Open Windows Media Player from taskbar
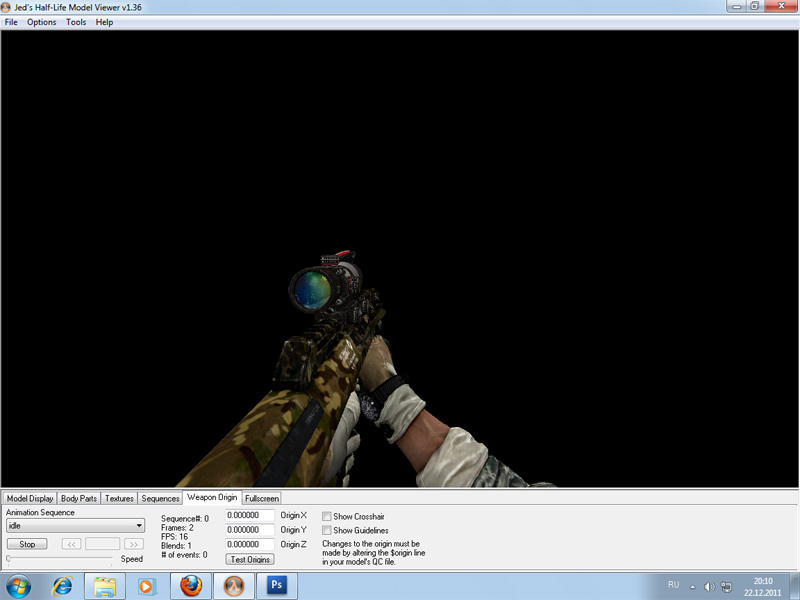Screen dimensions: 800x600 point(147,587)
